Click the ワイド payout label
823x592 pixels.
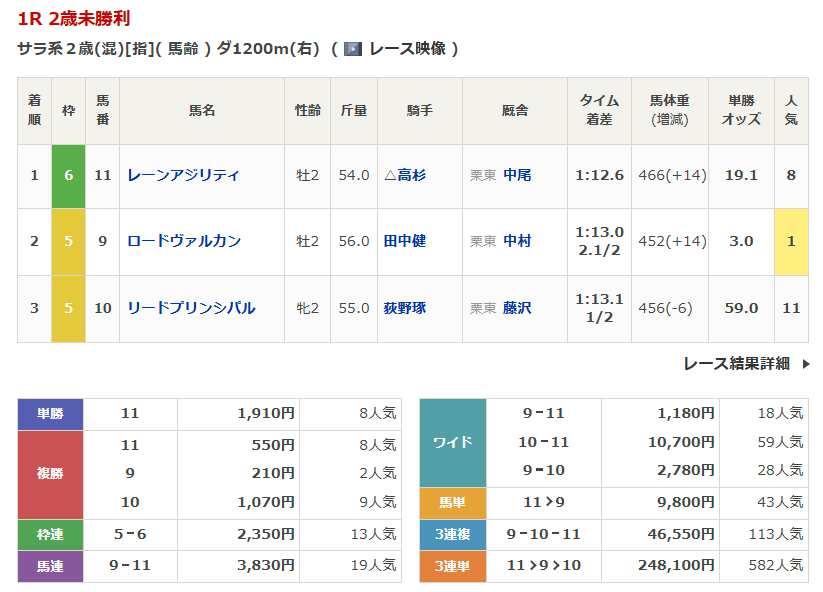tap(452, 442)
